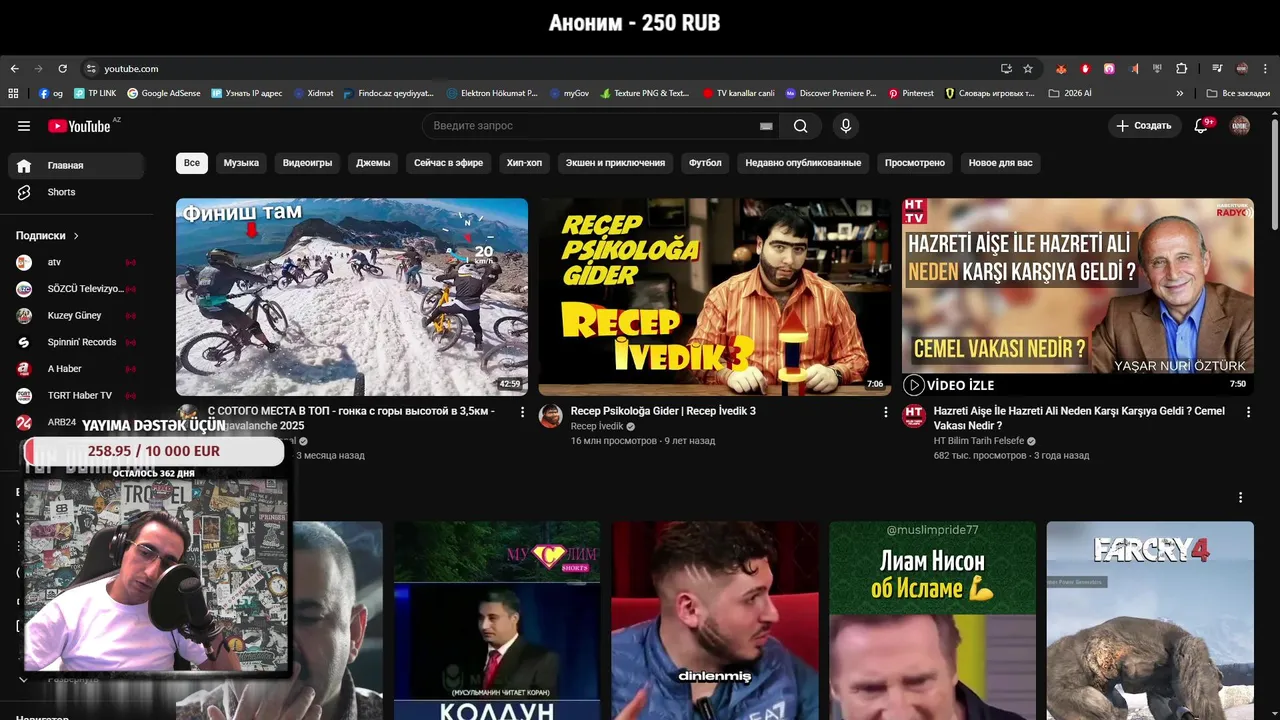This screenshot has width=1280, height=720.
Task: Reload the page
Action: click(x=62, y=69)
